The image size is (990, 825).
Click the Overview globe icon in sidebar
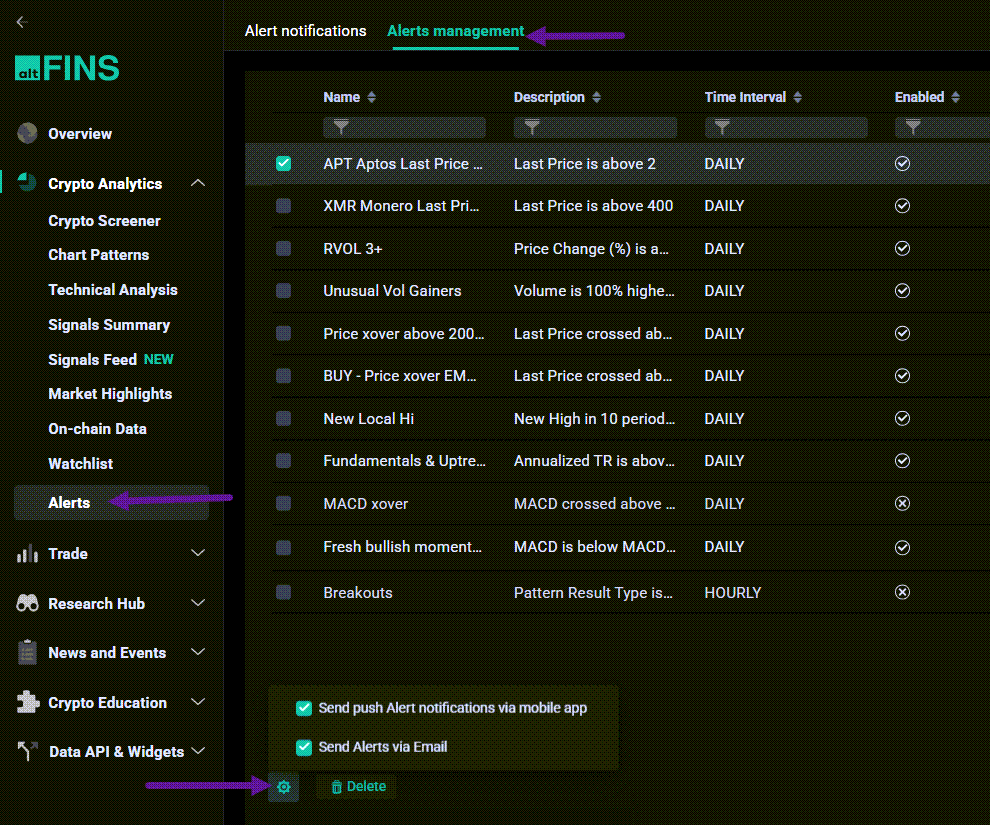pyautogui.click(x=27, y=133)
